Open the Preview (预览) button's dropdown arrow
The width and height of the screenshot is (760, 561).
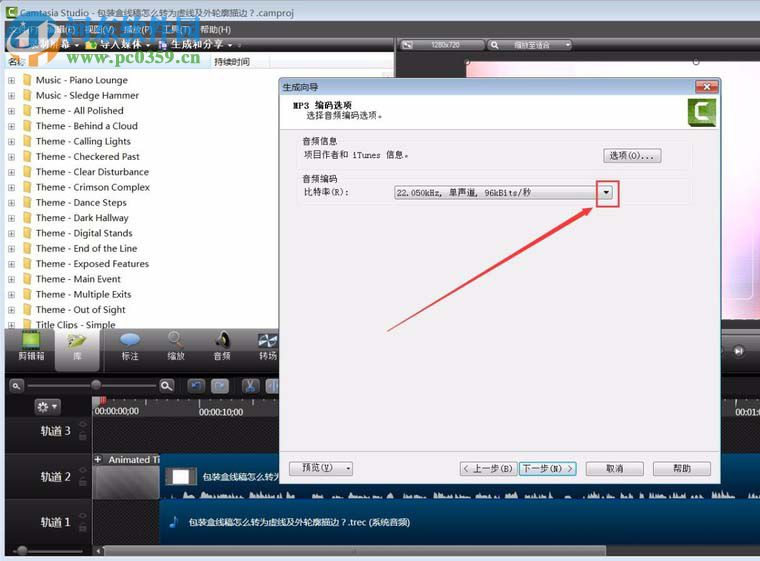point(348,468)
